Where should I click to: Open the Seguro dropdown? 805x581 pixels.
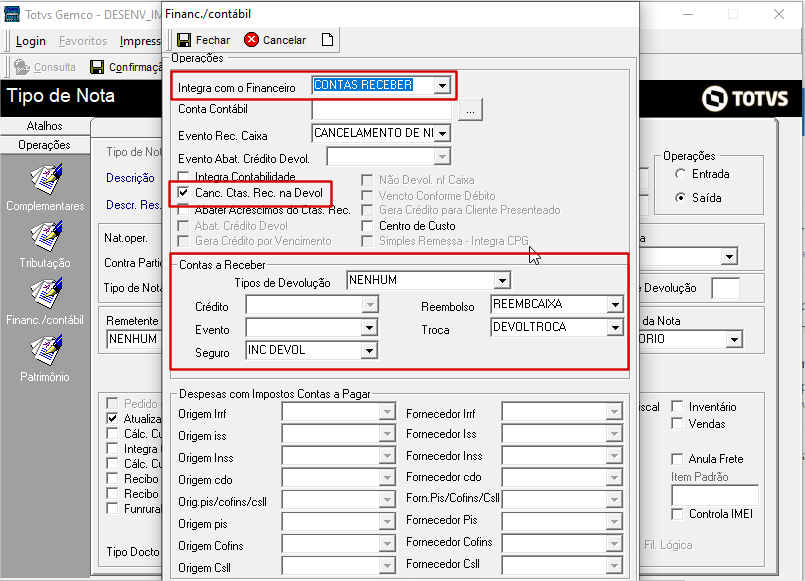pos(369,351)
